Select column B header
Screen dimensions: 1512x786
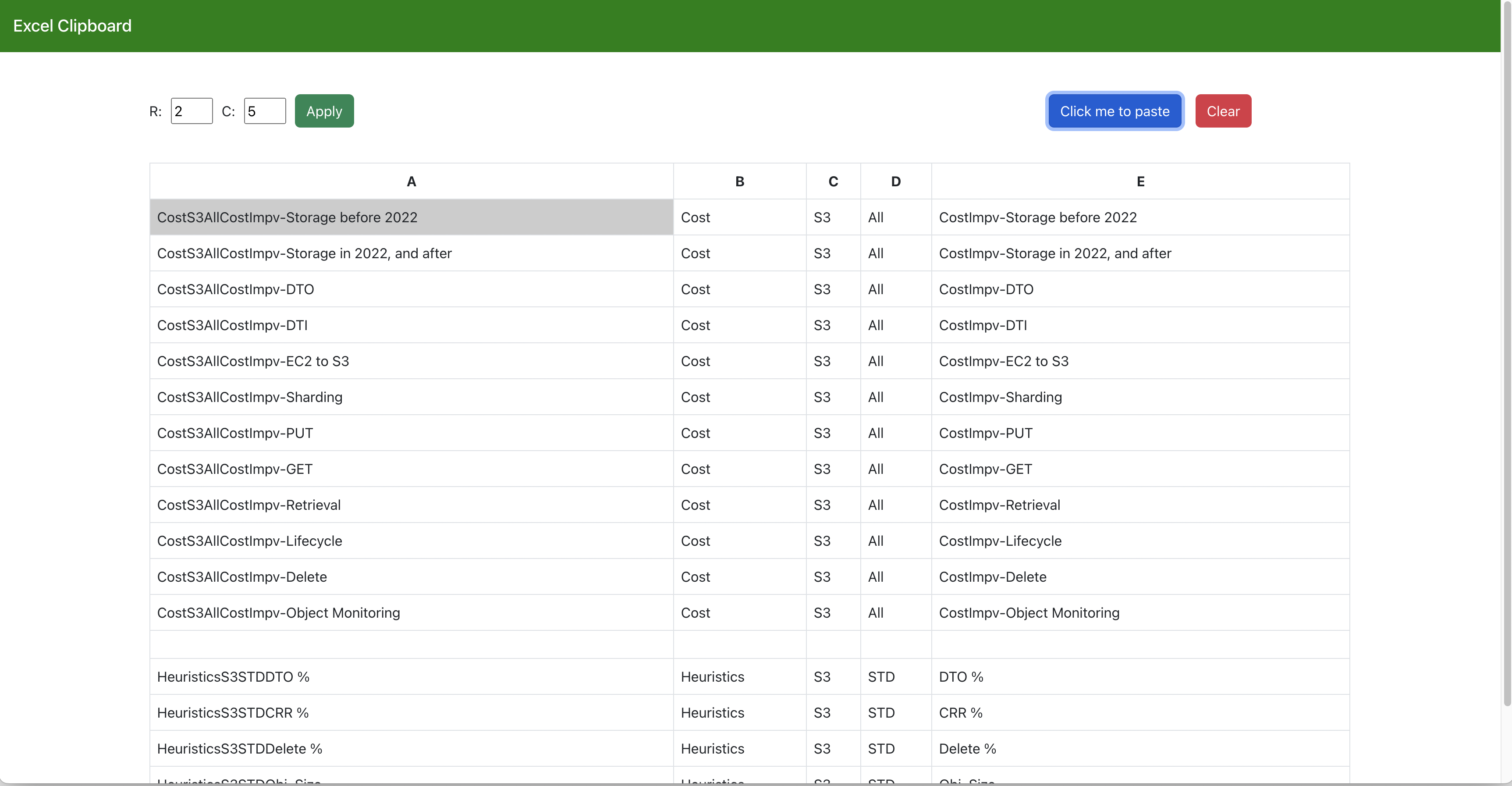point(740,181)
